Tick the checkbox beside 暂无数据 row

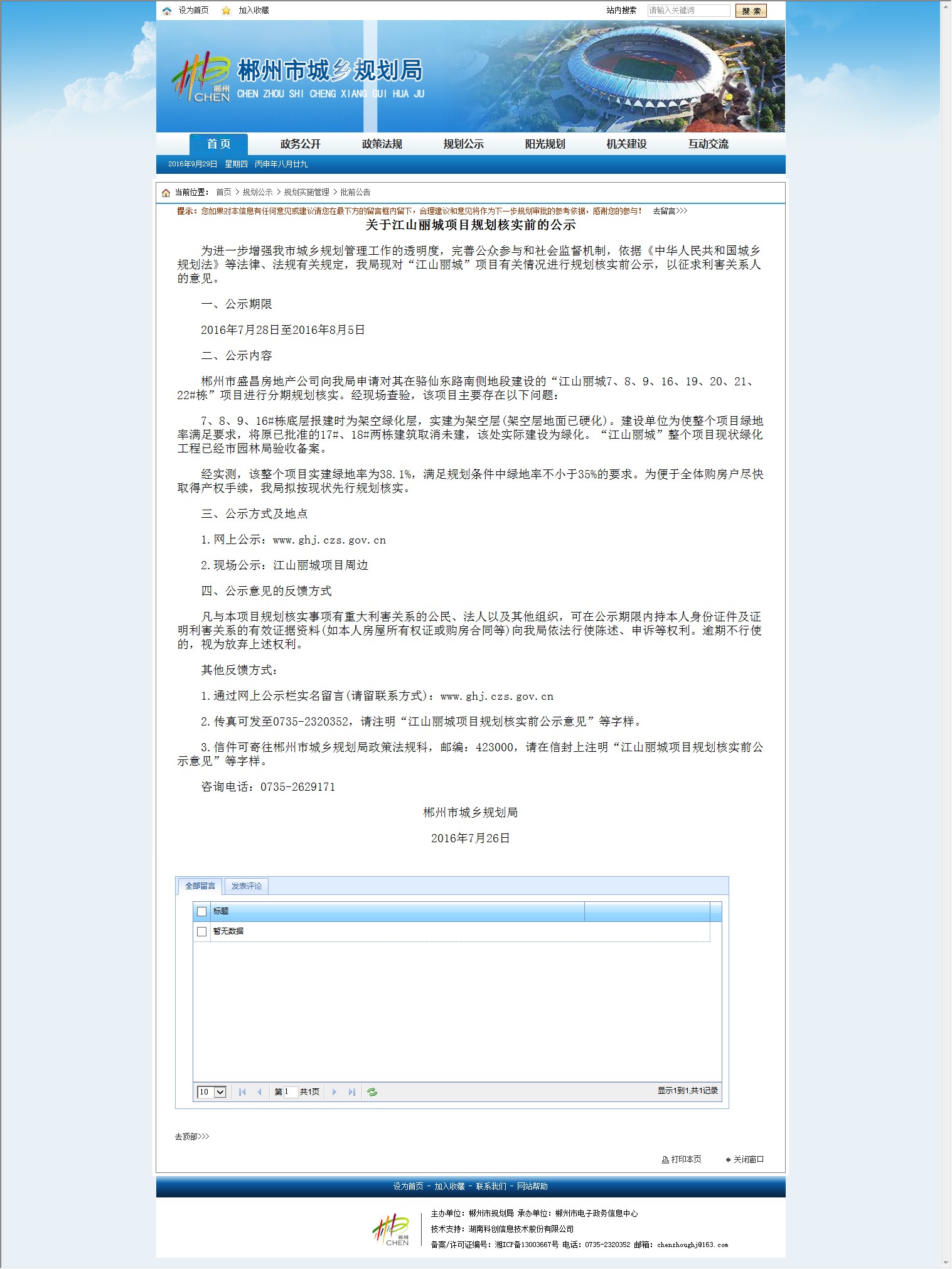[201, 931]
